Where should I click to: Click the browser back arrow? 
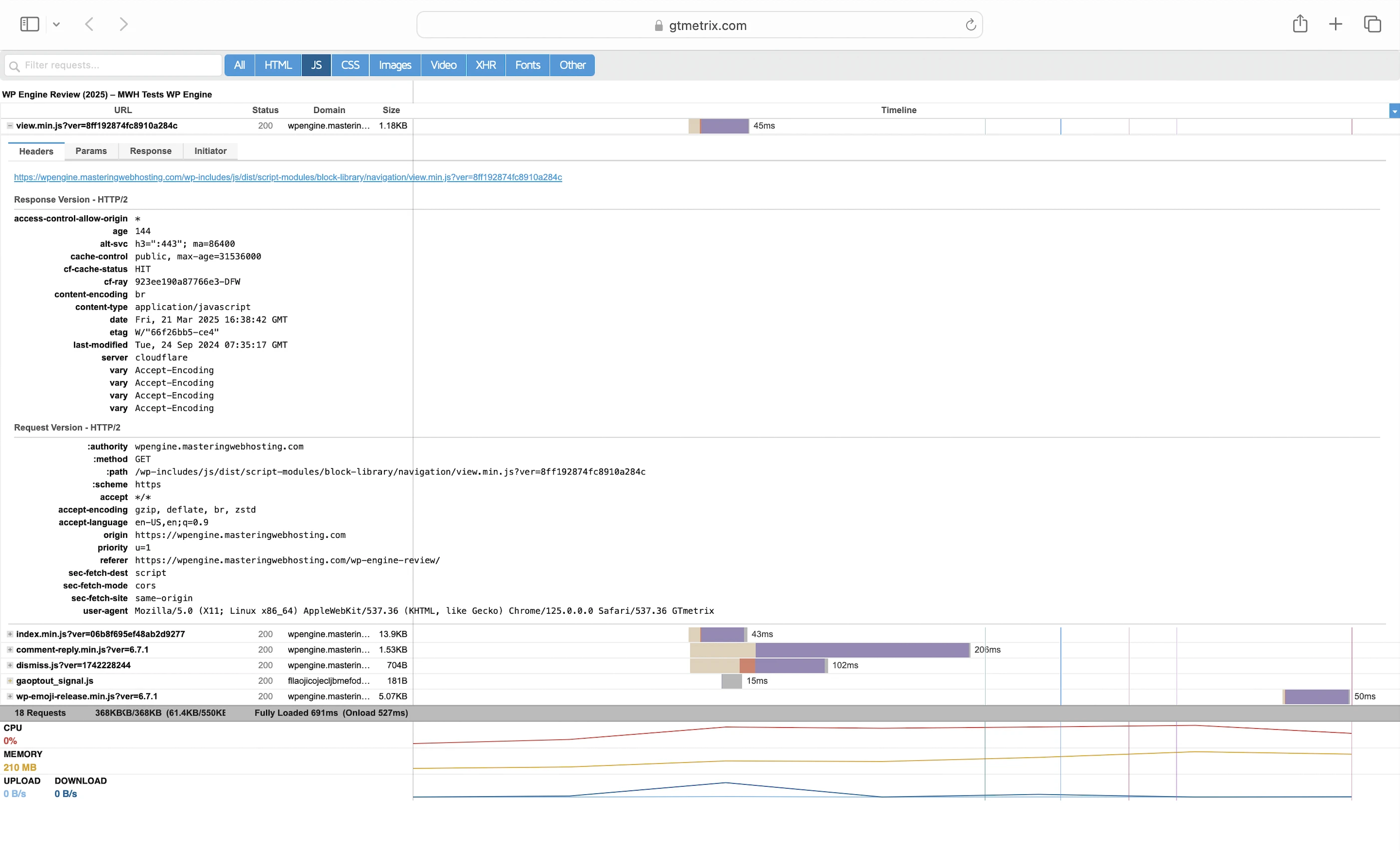tap(89, 24)
